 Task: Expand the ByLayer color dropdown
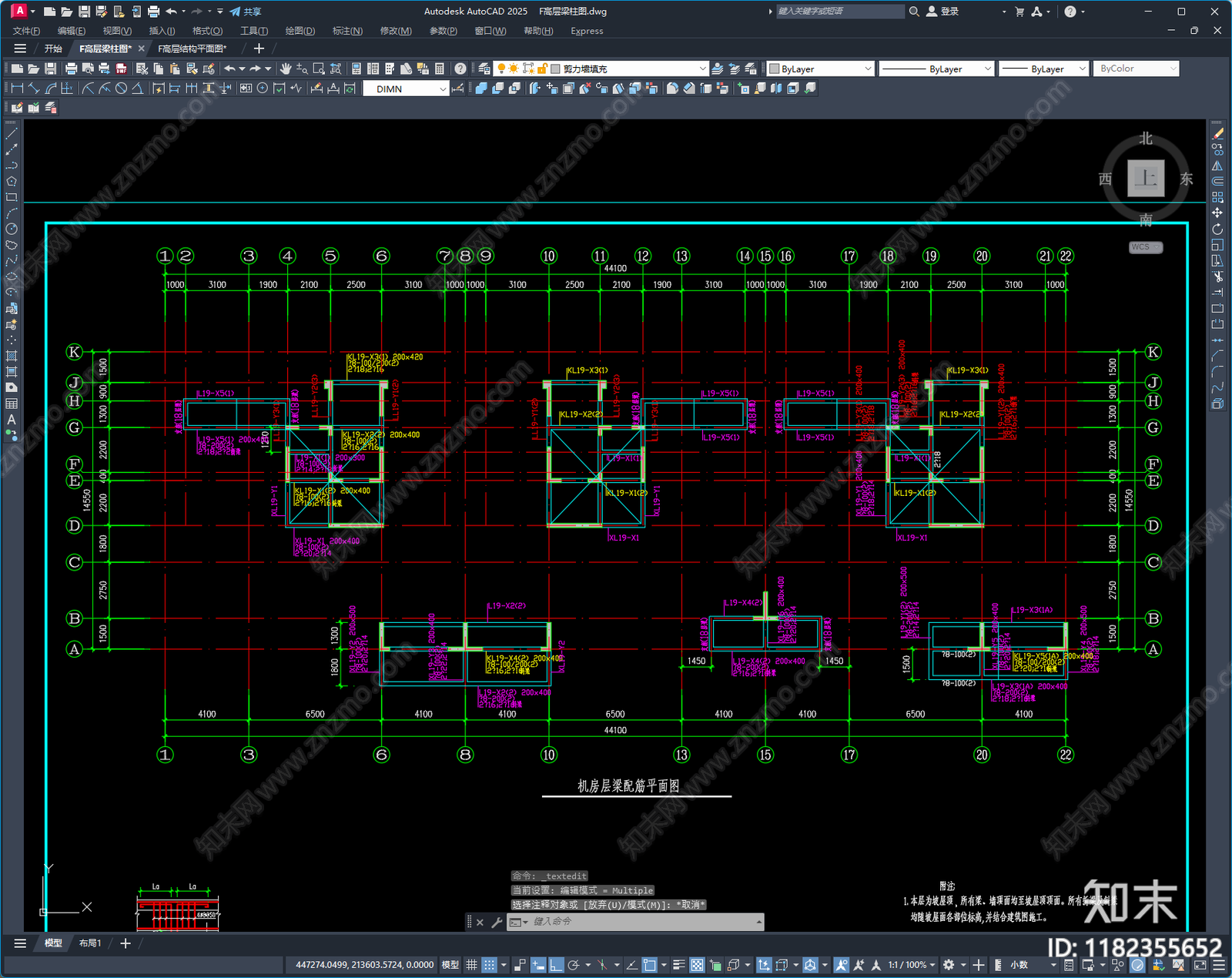coord(821,69)
